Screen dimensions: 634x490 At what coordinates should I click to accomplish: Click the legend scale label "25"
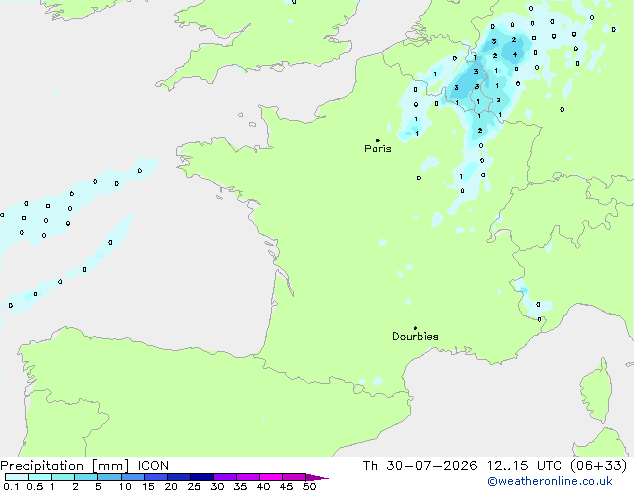[x=194, y=486]
